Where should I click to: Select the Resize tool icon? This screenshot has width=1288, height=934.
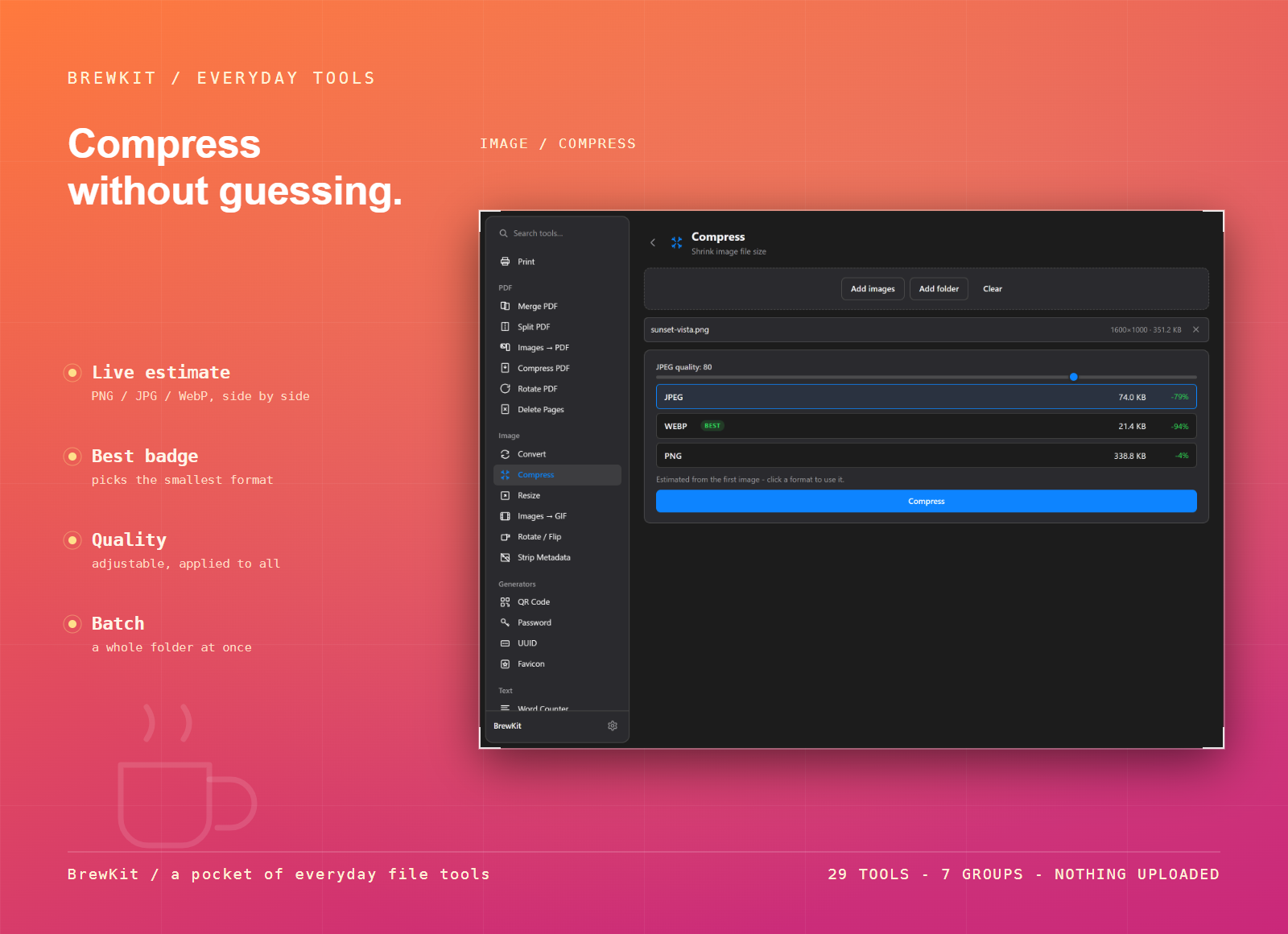pos(505,495)
